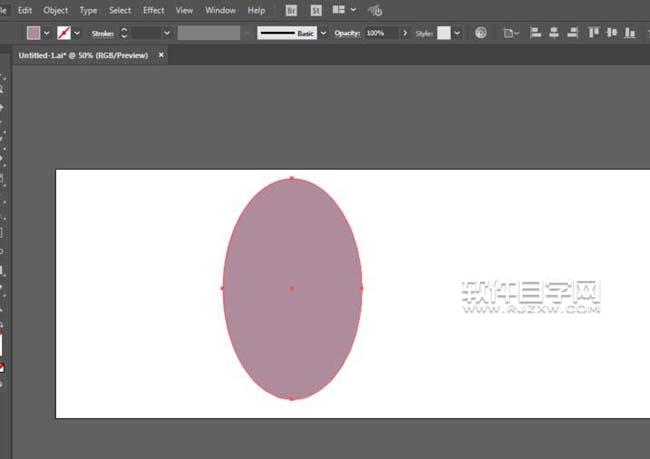The image size is (650, 459).
Task: Click the pink fill color swatch
Action: click(x=33, y=33)
